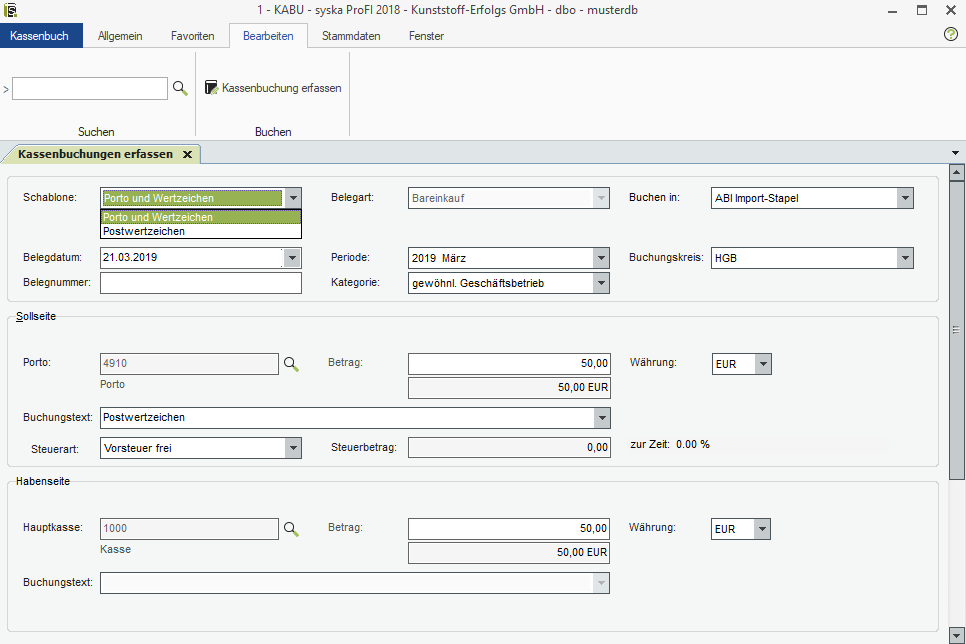Click the Steuerbetrag field showing 0,00
Image resolution: width=966 pixels, height=644 pixels.
(509, 447)
